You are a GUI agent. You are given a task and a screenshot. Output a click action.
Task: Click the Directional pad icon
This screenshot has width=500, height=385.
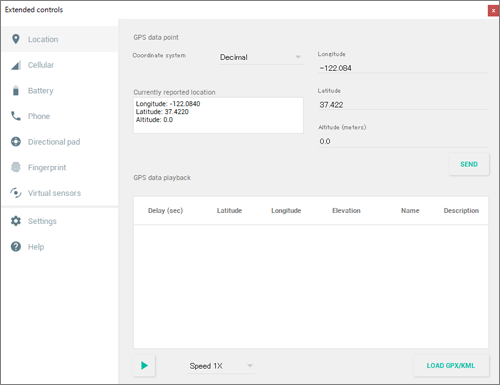(16, 142)
